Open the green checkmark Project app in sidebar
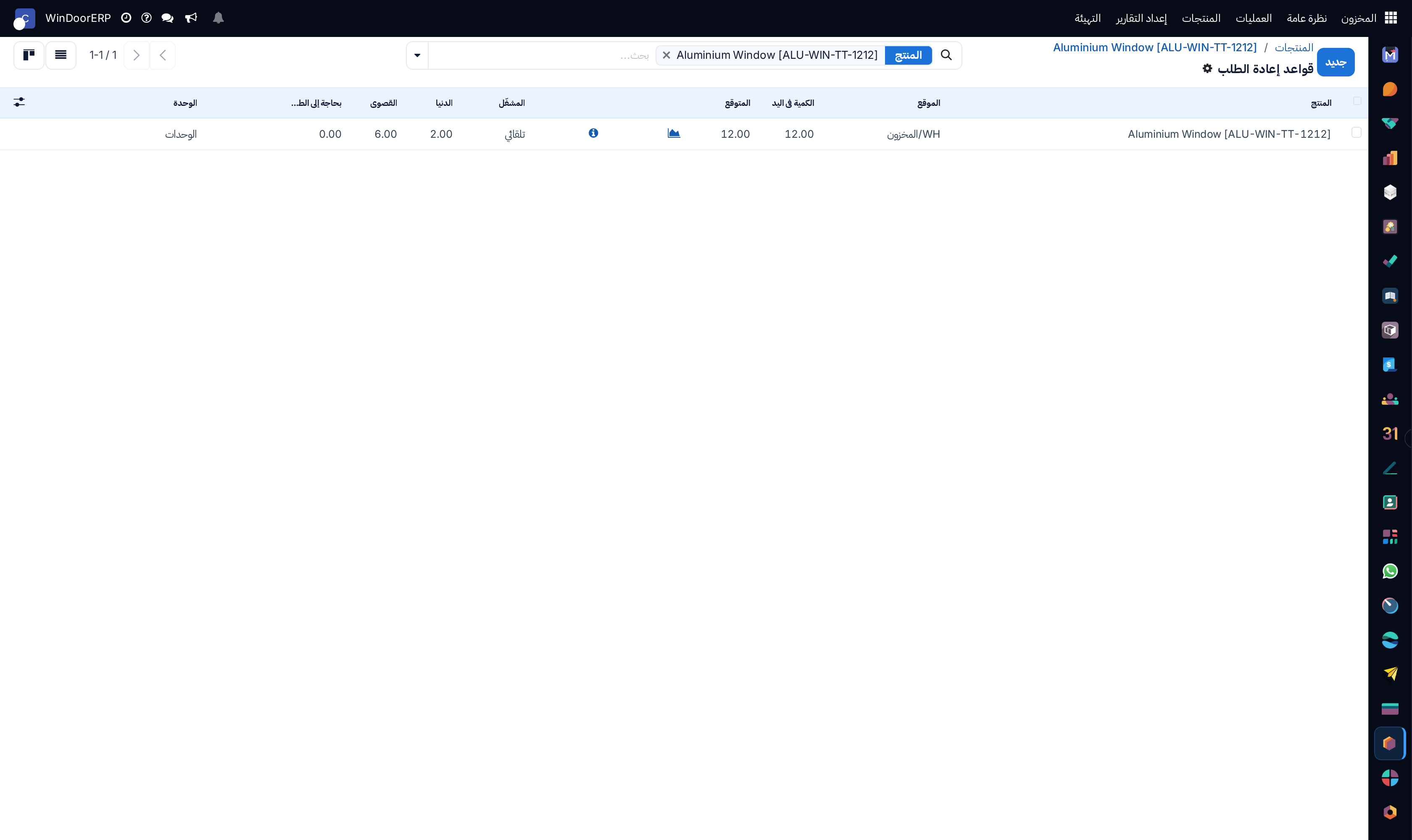 tap(1390, 262)
